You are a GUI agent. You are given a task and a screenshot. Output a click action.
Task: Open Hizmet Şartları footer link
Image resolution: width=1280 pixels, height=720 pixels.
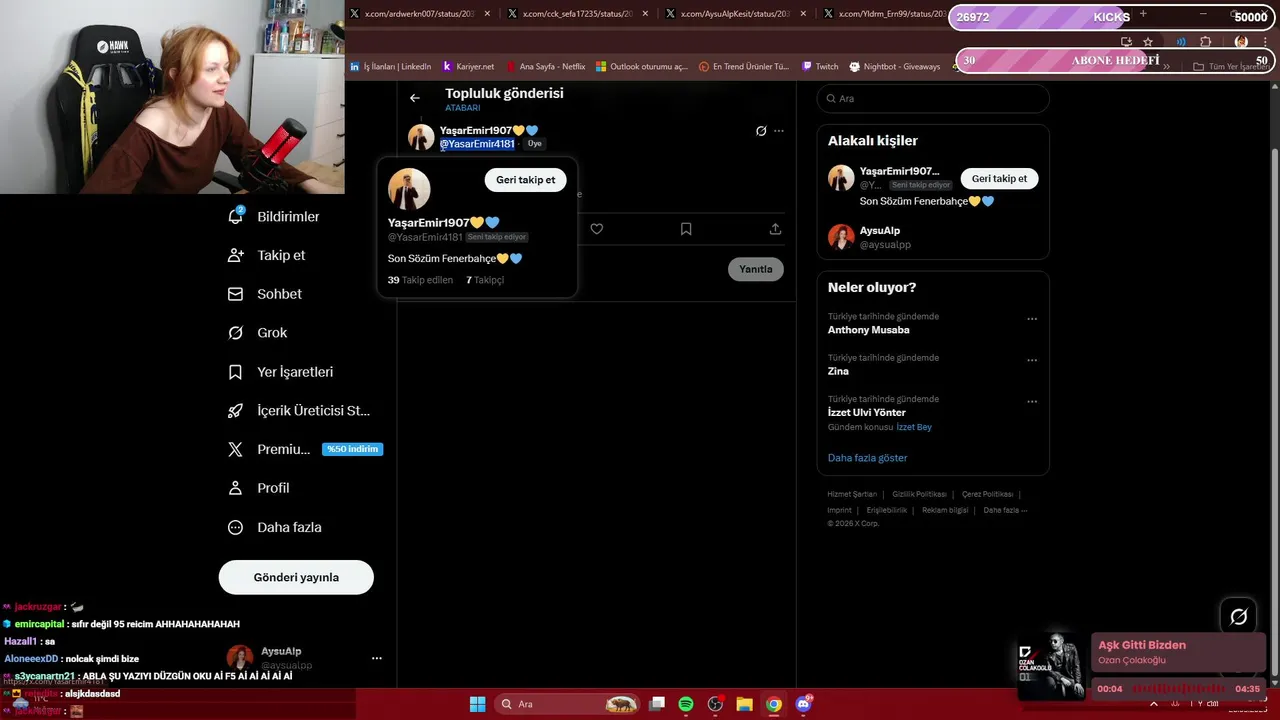[x=852, y=494]
